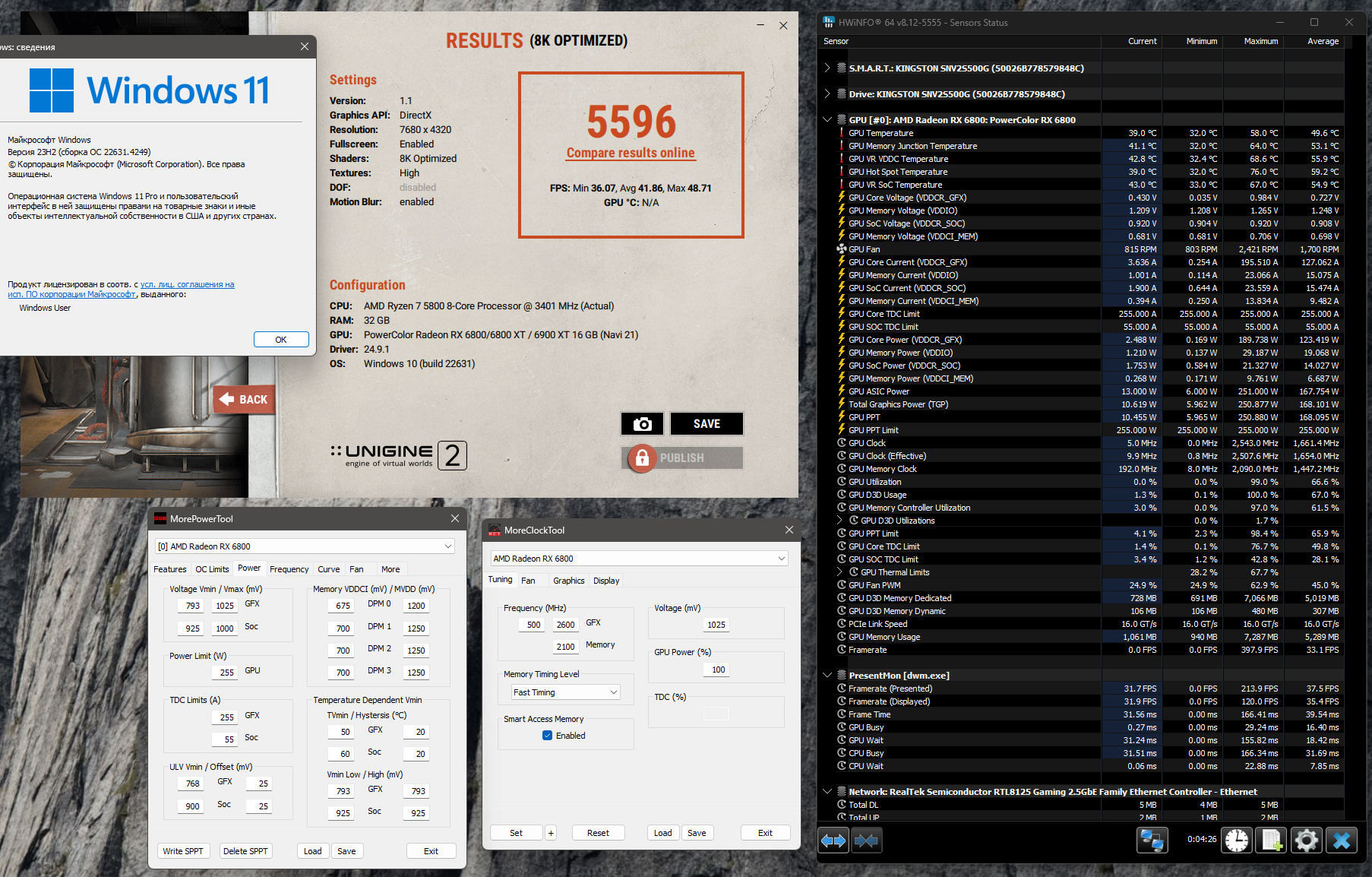Viewport: 1372px width, 877px height.
Task: Click the thermometer icon beside GPU Hot Spot Temperature
Action: tap(842, 172)
